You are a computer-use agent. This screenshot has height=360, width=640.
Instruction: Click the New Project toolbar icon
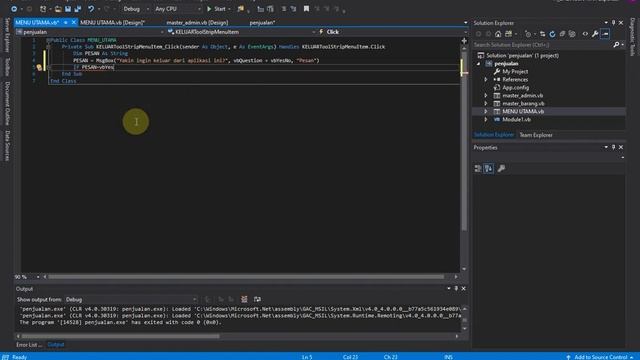(x=43, y=9)
